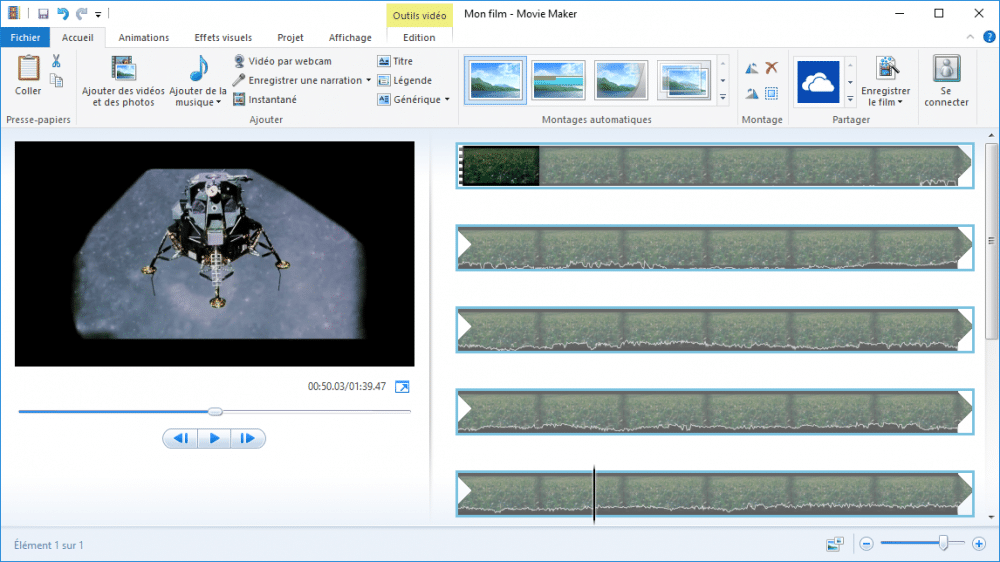
Task: Change thumbnail size in the status bar
Action: pos(835,544)
